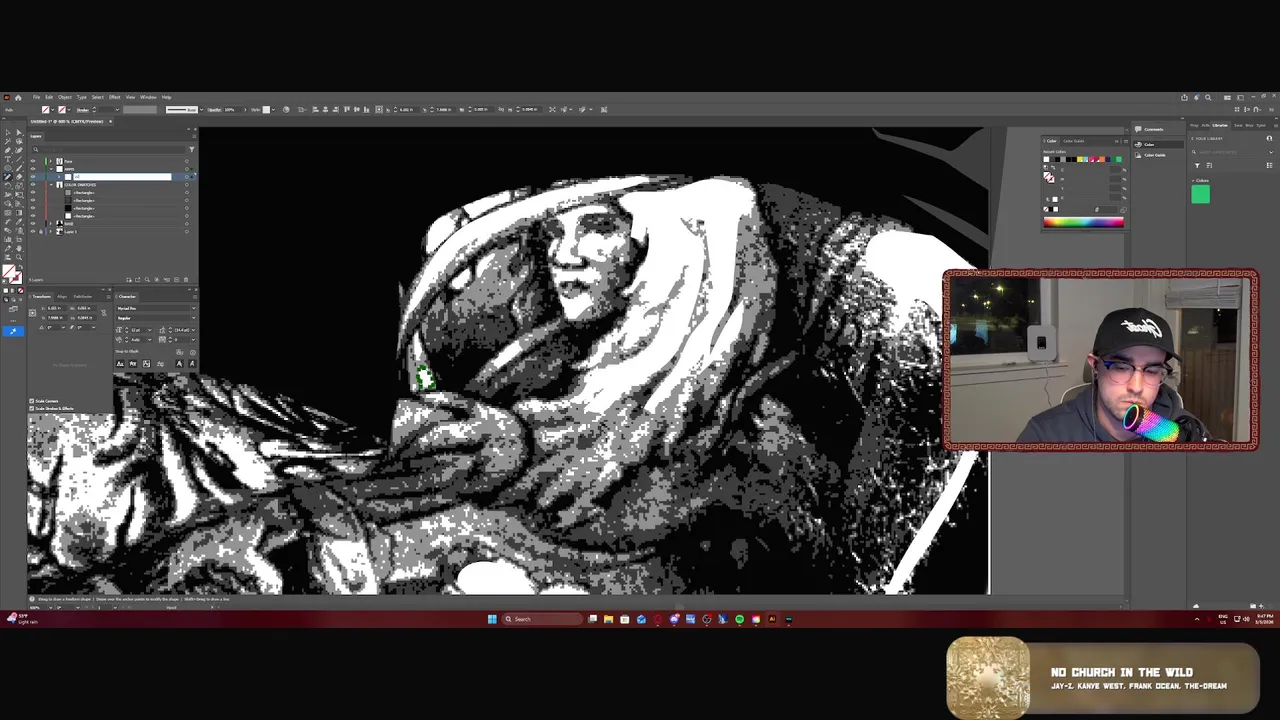Select the Paintbrush tool

19,168
